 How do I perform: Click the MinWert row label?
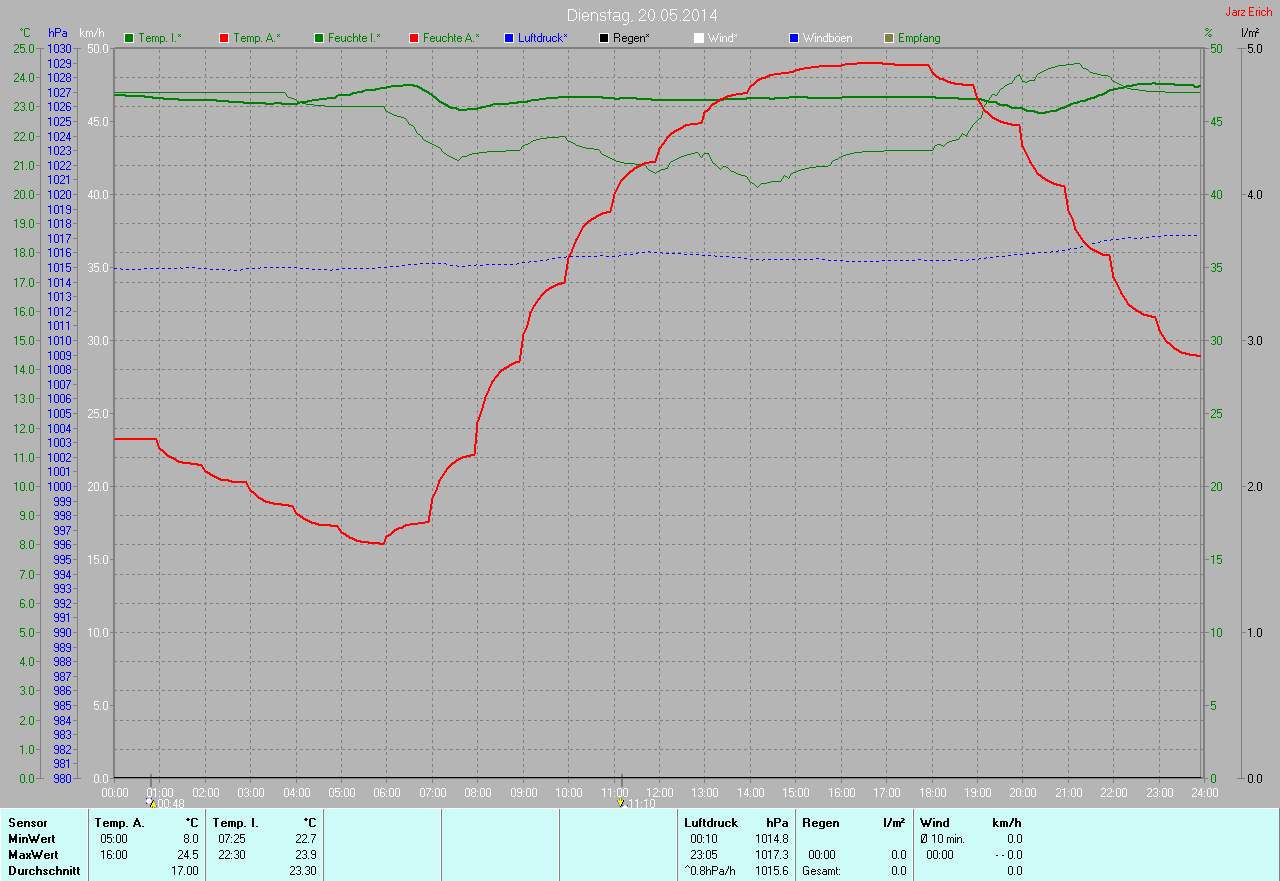coord(32,839)
